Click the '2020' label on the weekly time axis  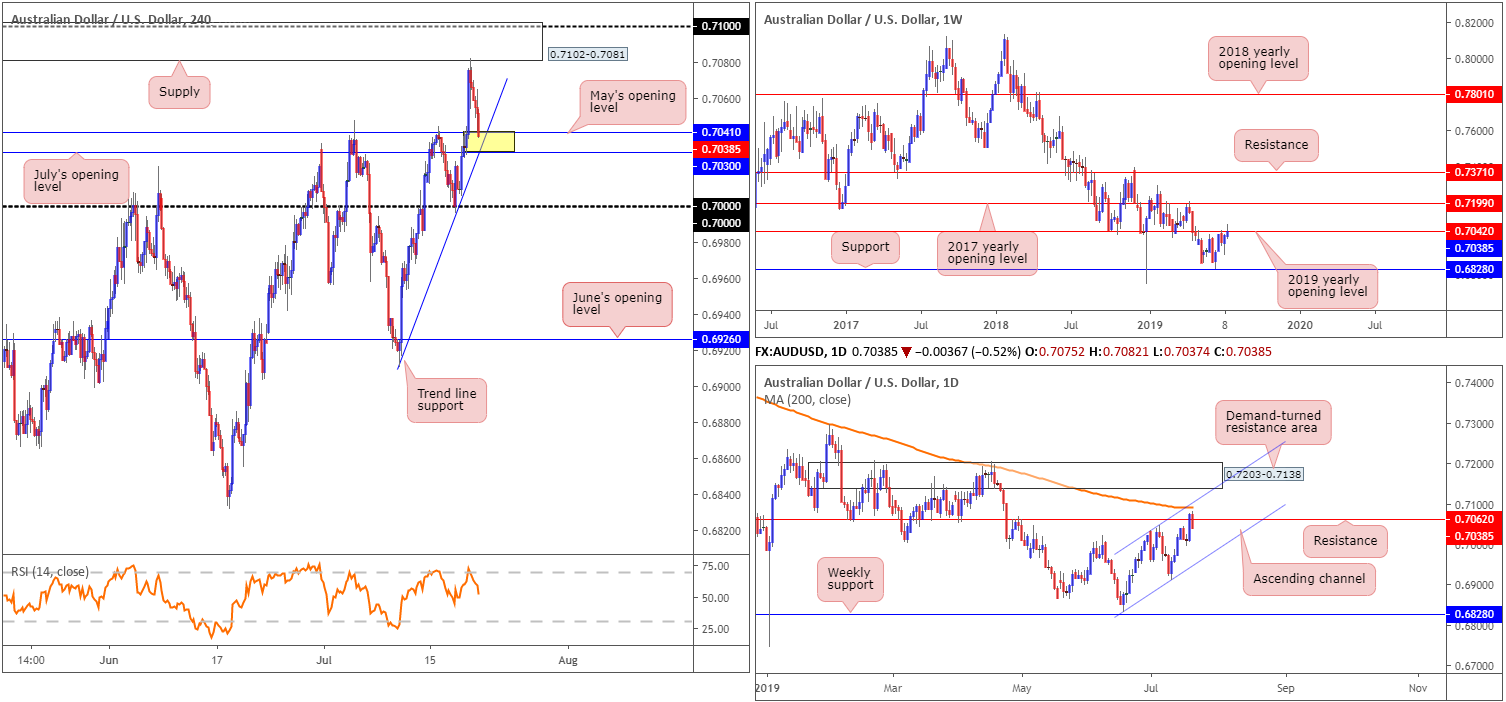point(1300,324)
